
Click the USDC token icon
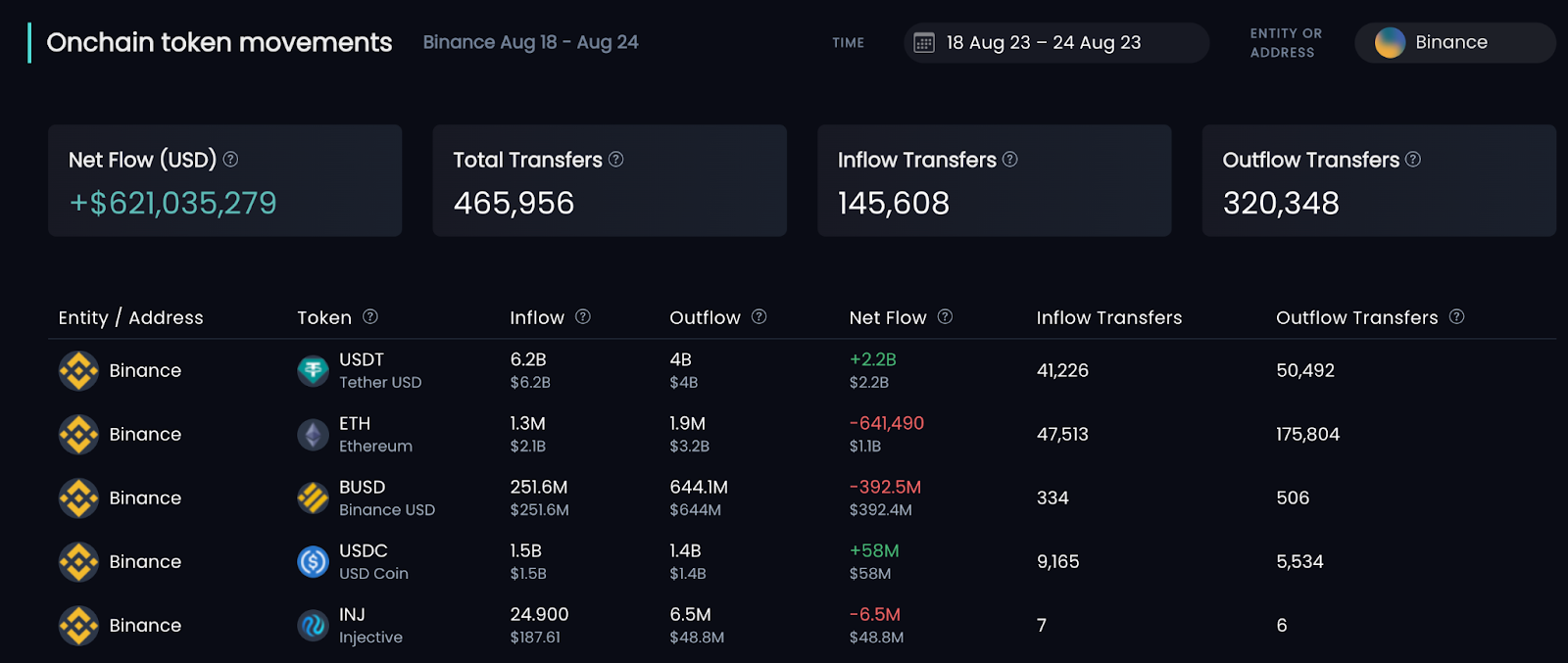pos(313,562)
